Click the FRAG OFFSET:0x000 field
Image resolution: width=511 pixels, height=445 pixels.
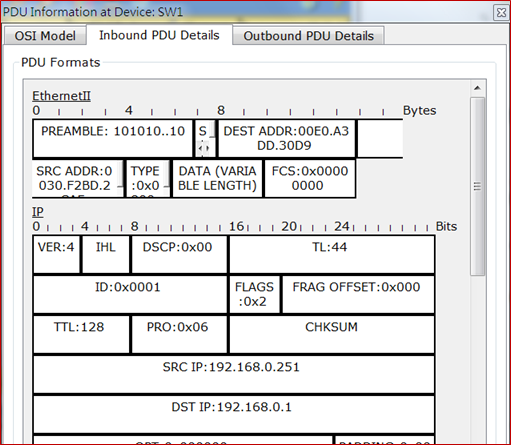point(358,294)
